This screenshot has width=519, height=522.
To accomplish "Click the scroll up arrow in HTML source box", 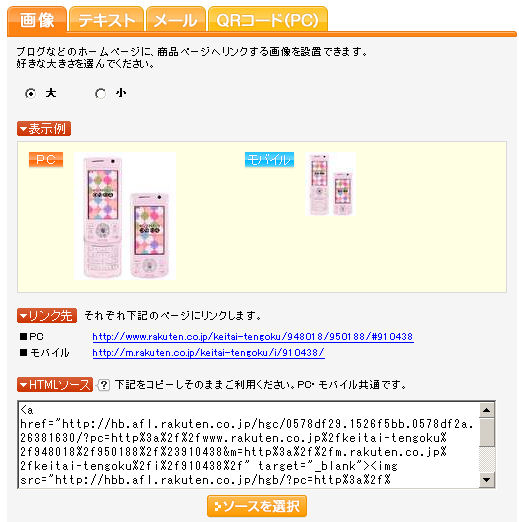I will tap(487, 410).
